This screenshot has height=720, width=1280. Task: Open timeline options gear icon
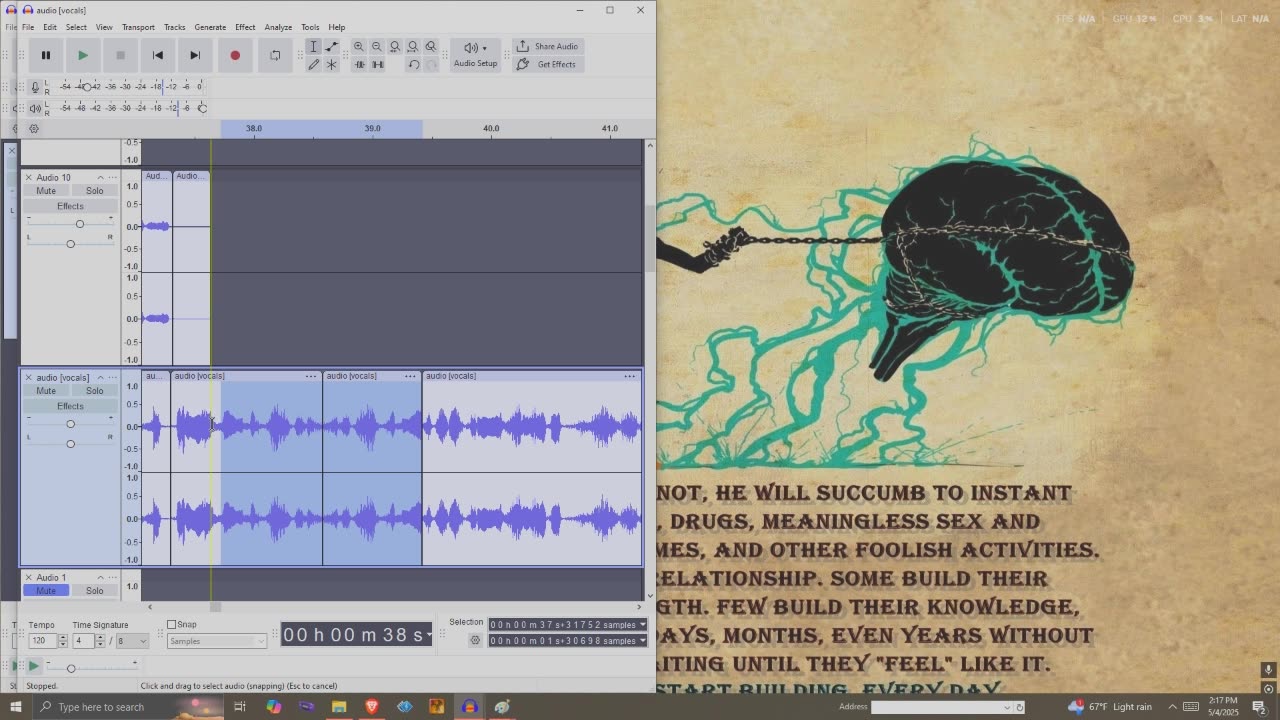point(34,129)
